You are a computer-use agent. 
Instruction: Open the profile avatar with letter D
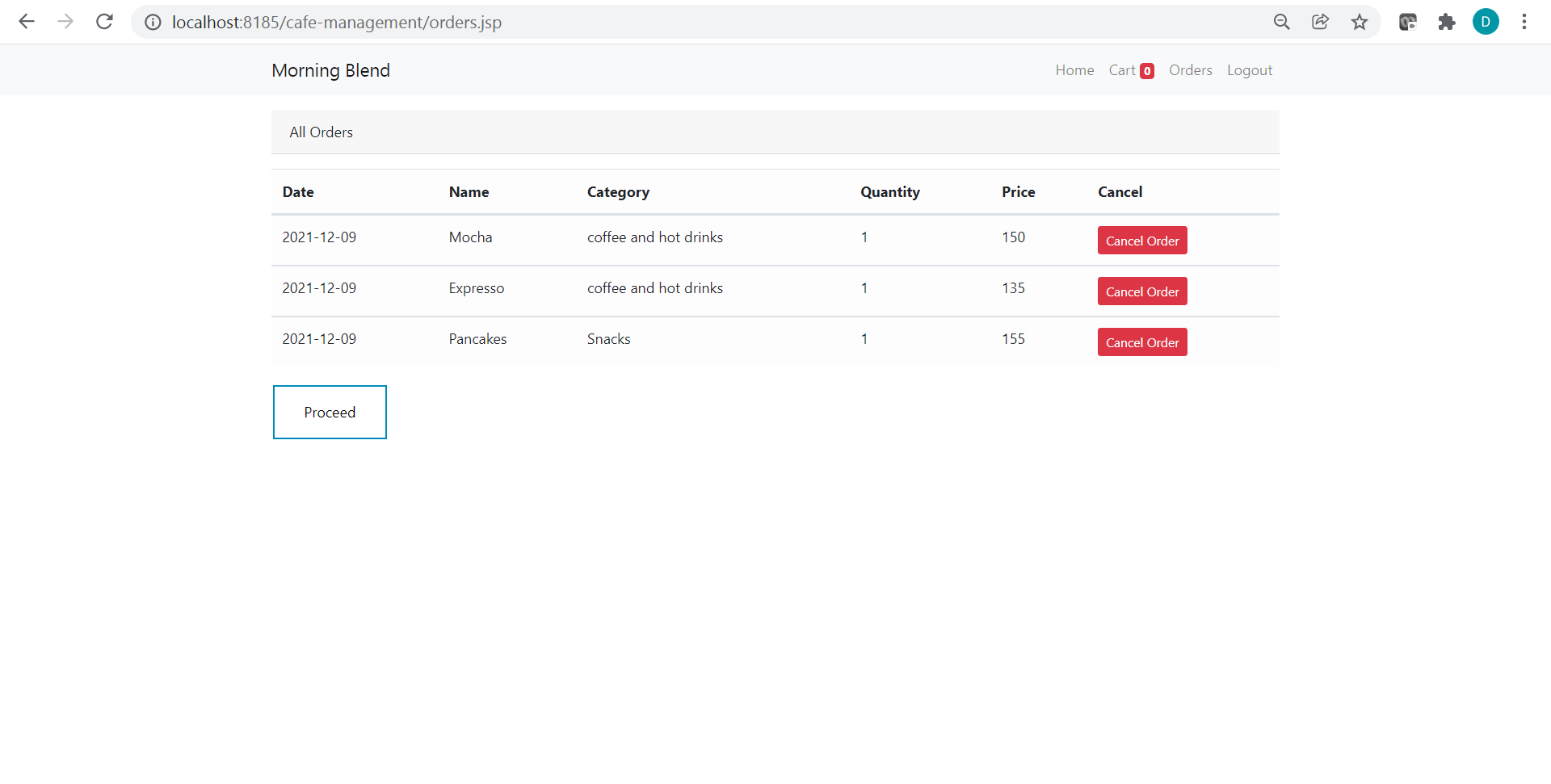1486,22
